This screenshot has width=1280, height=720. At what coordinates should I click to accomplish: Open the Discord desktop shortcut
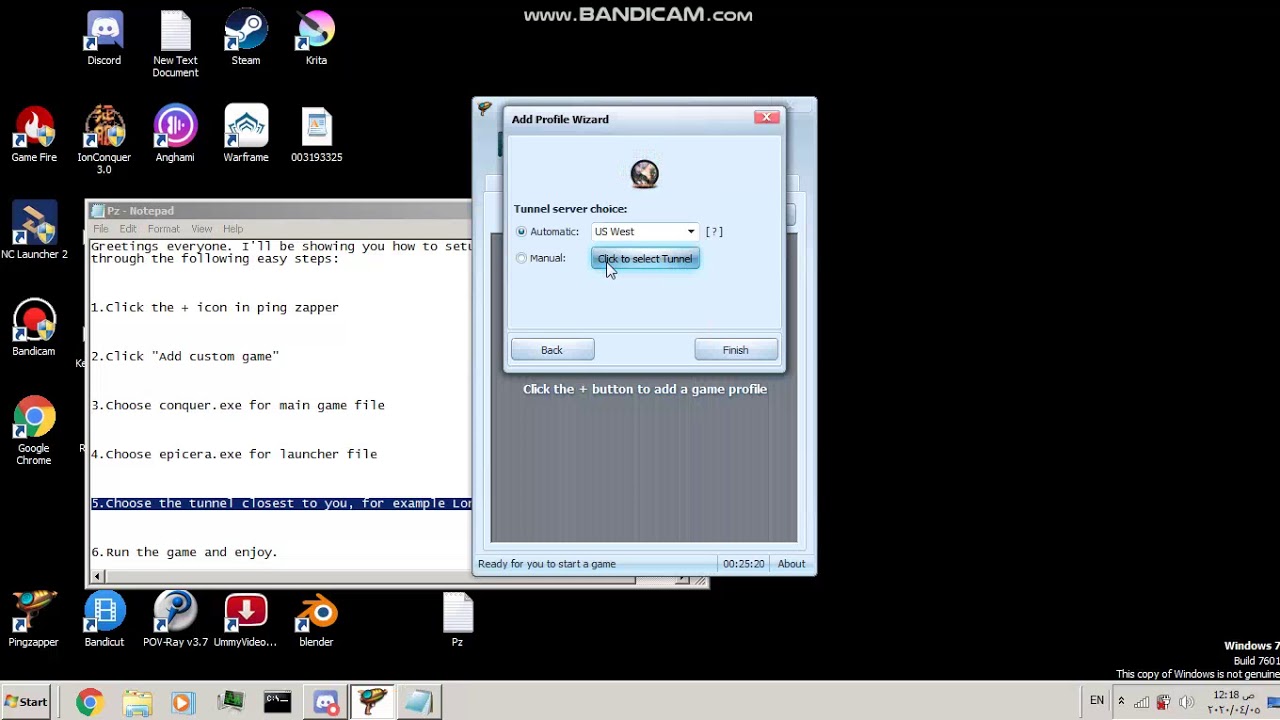pos(104,38)
